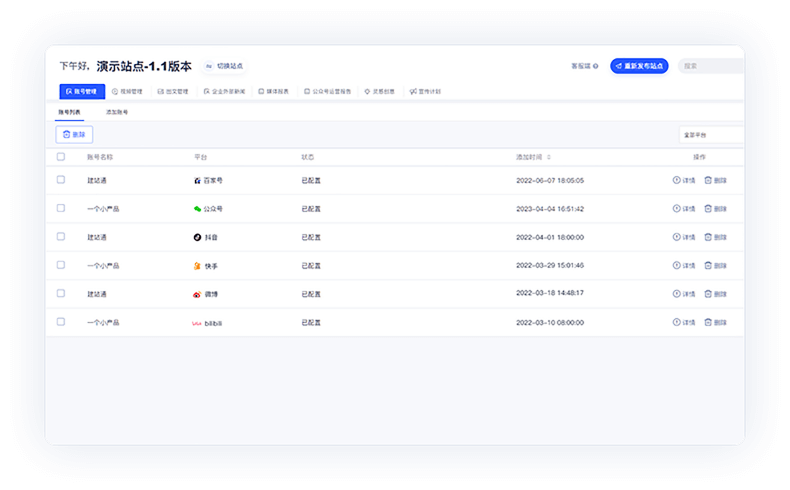This screenshot has width=790, height=490.
Task: Check the box for the 公众号 row
Action: tap(61, 208)
